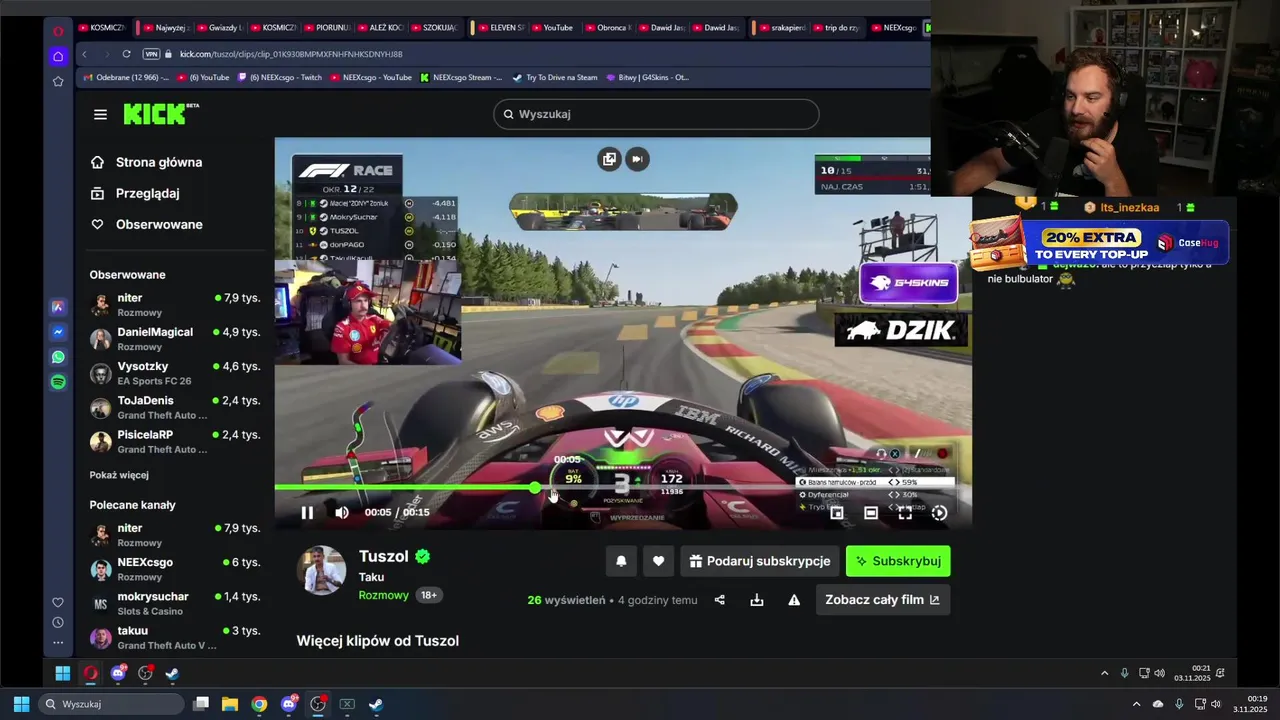Focus the Wyszukaj search field

(656, 114)
